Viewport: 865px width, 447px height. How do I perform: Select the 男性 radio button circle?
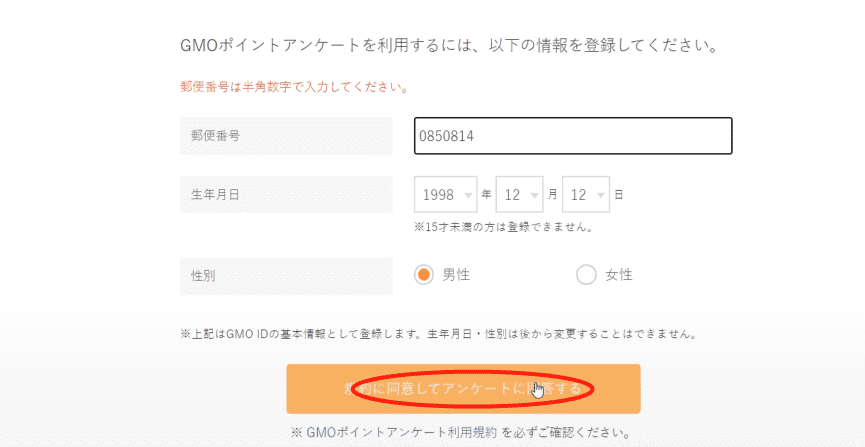pyautogui.click(x=424, y=275)
